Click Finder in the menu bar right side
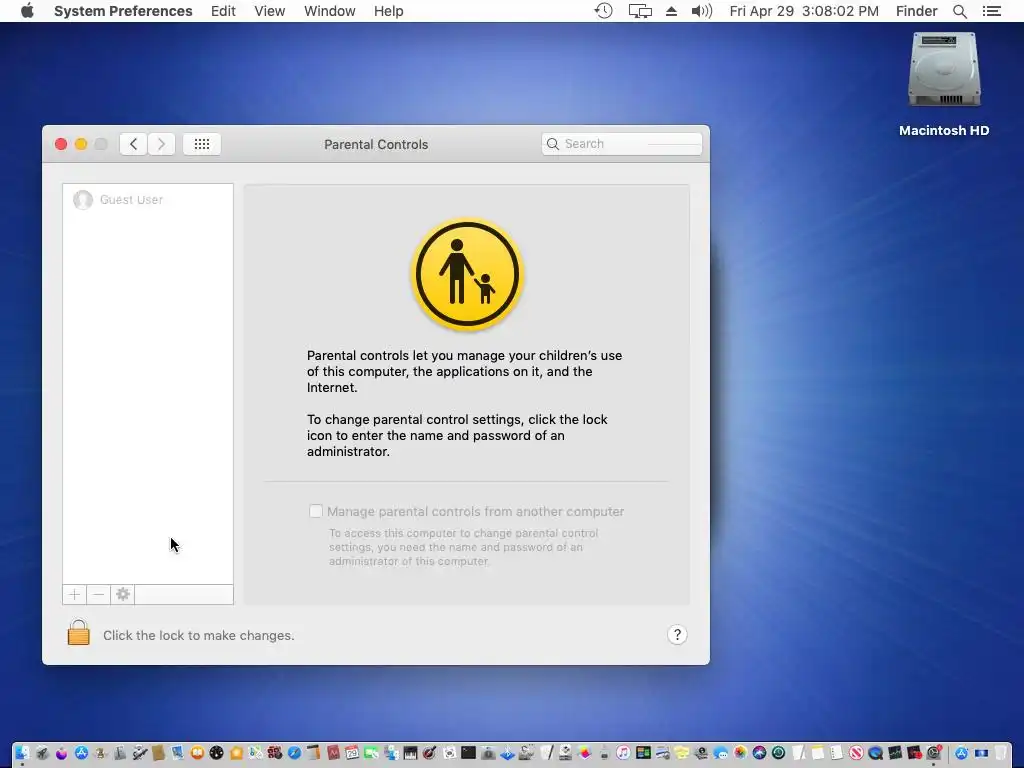 [x=916, y=11]
